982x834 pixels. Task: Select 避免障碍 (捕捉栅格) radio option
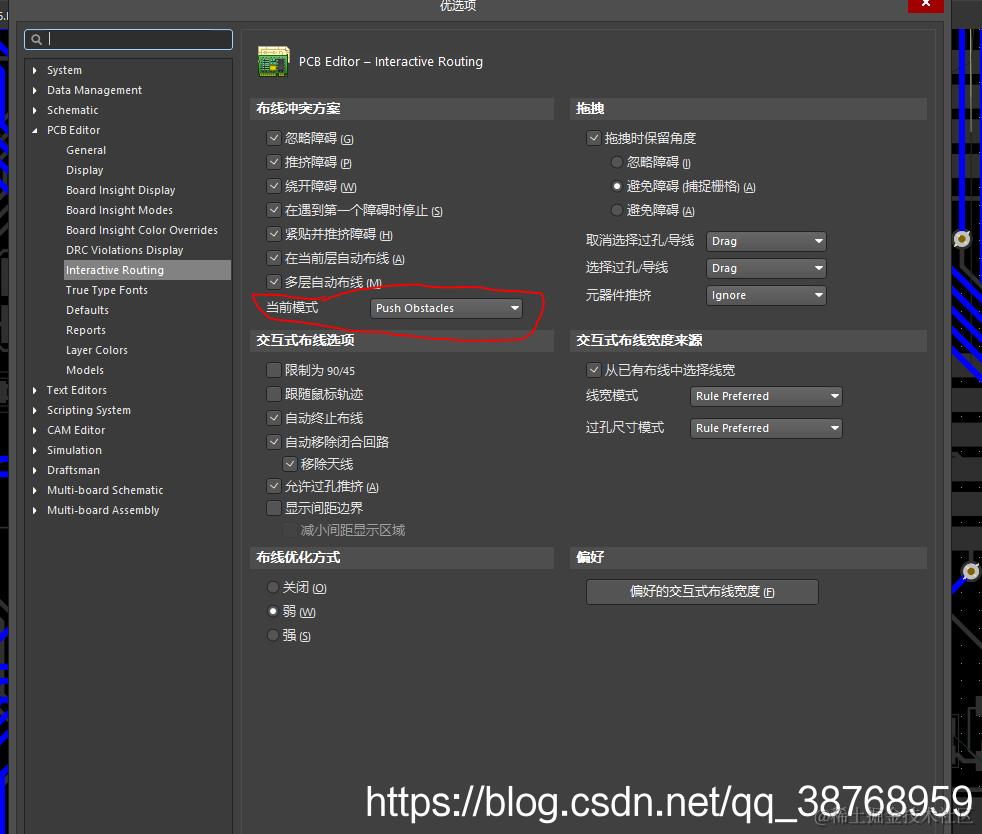point(617,186)
